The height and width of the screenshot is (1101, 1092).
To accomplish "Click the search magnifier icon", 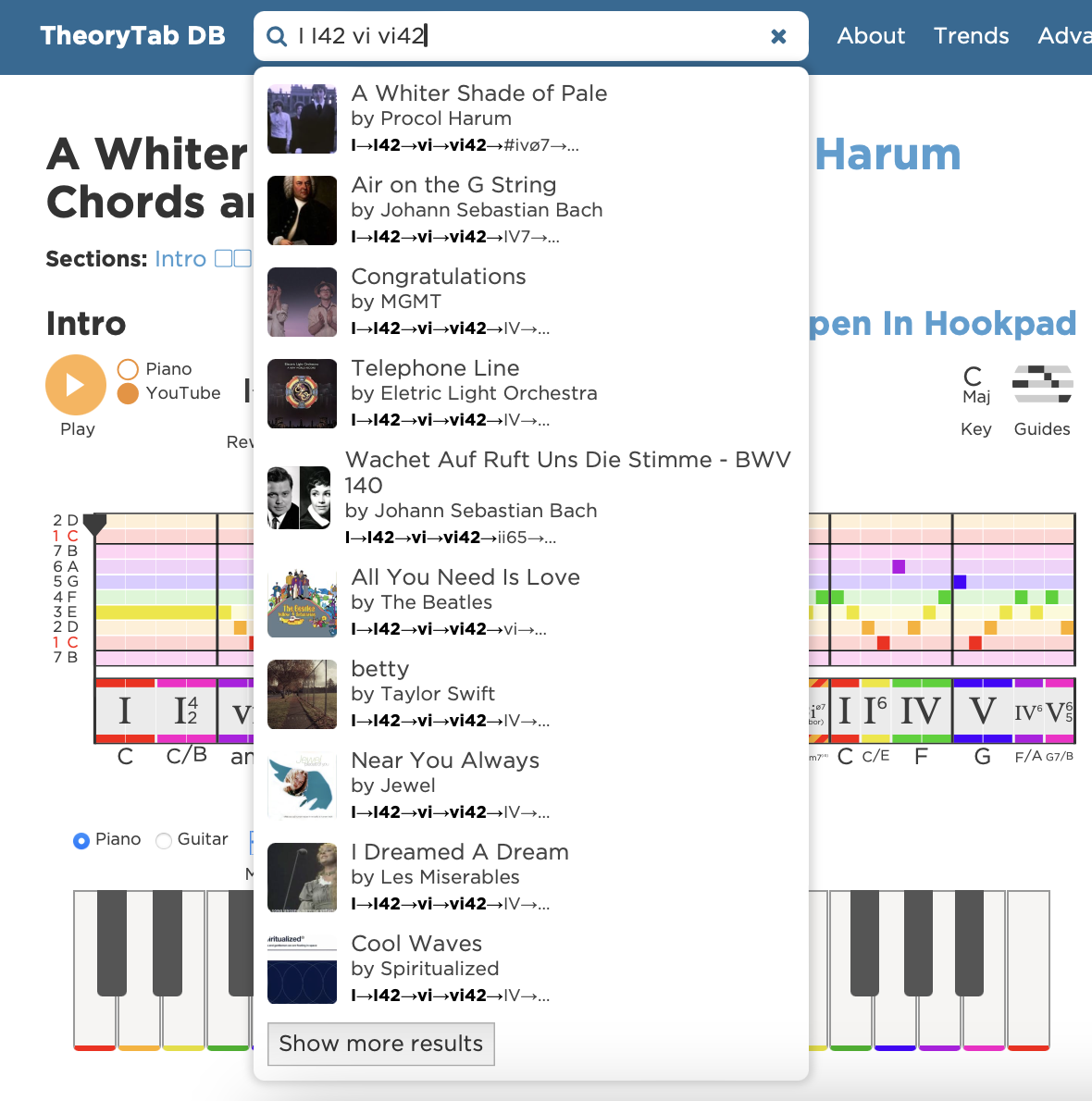I will (x=277, y=36).
